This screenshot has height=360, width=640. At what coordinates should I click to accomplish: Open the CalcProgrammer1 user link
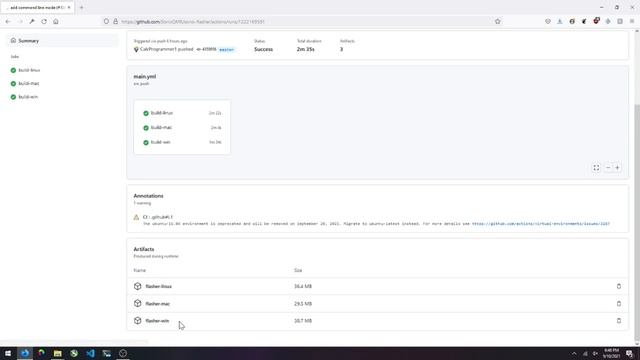tap(158, 49)
